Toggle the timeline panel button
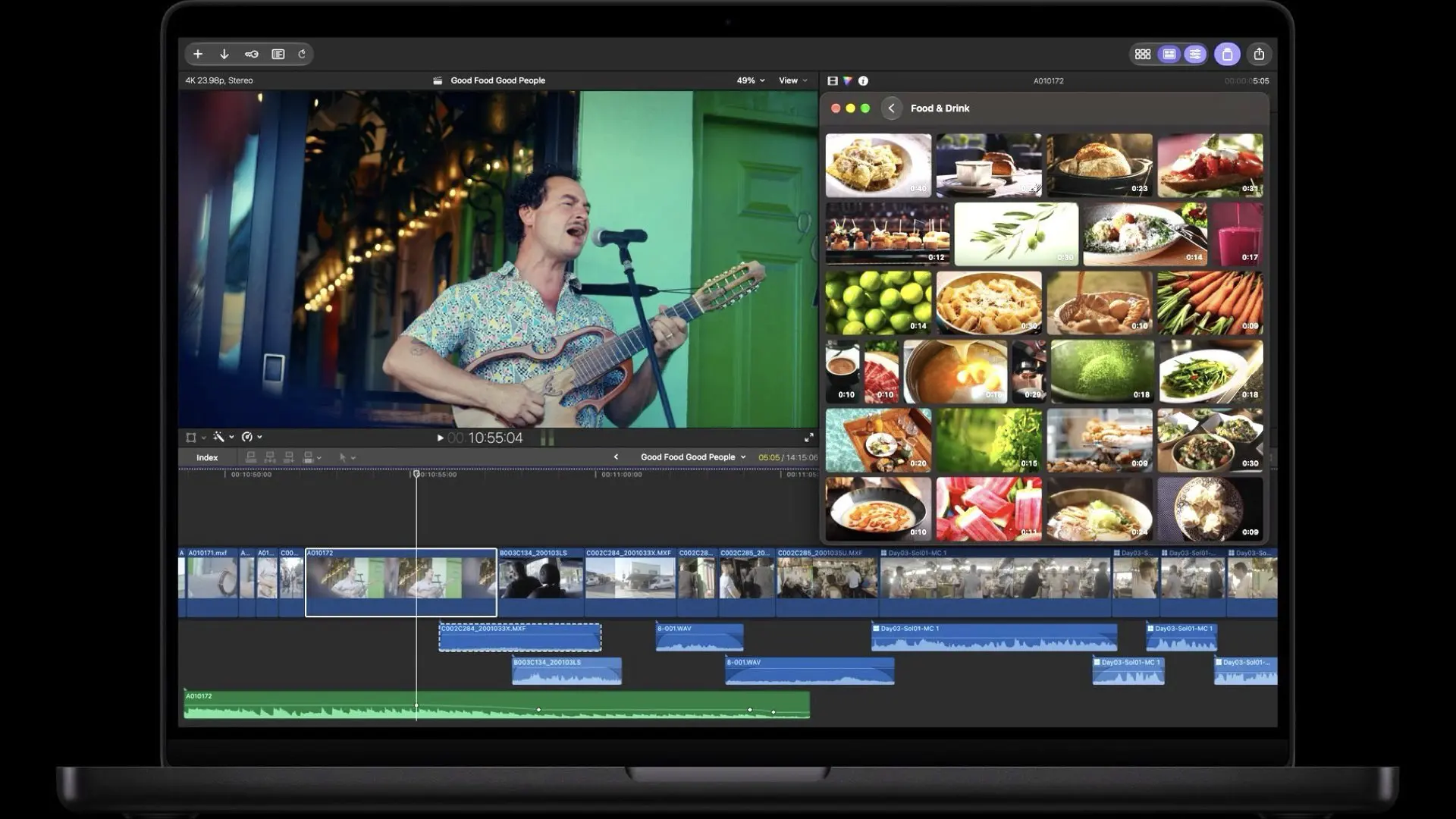This screenshot has height=819, width=1456. pos(1169,54)
